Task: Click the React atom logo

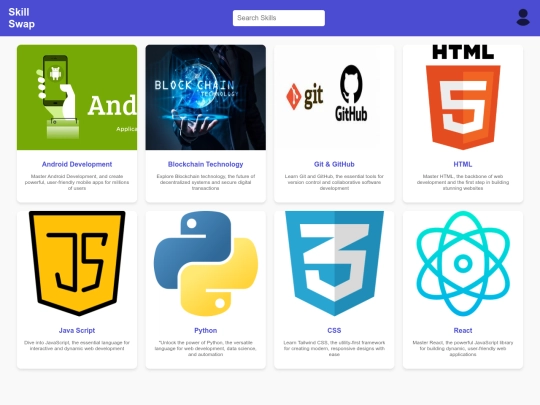Action: pyautogui.click(x=463, y=263)
